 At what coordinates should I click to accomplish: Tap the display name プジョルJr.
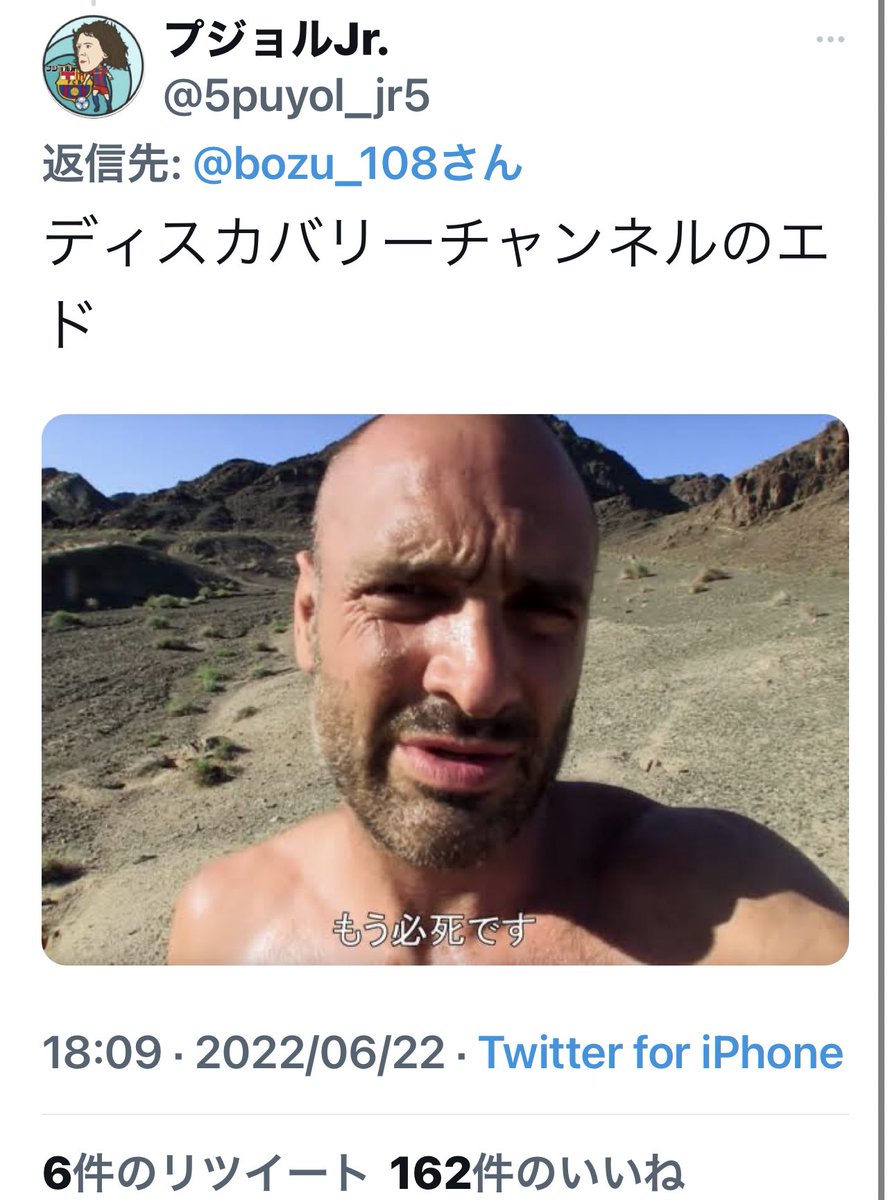click(x=276, y=41)
